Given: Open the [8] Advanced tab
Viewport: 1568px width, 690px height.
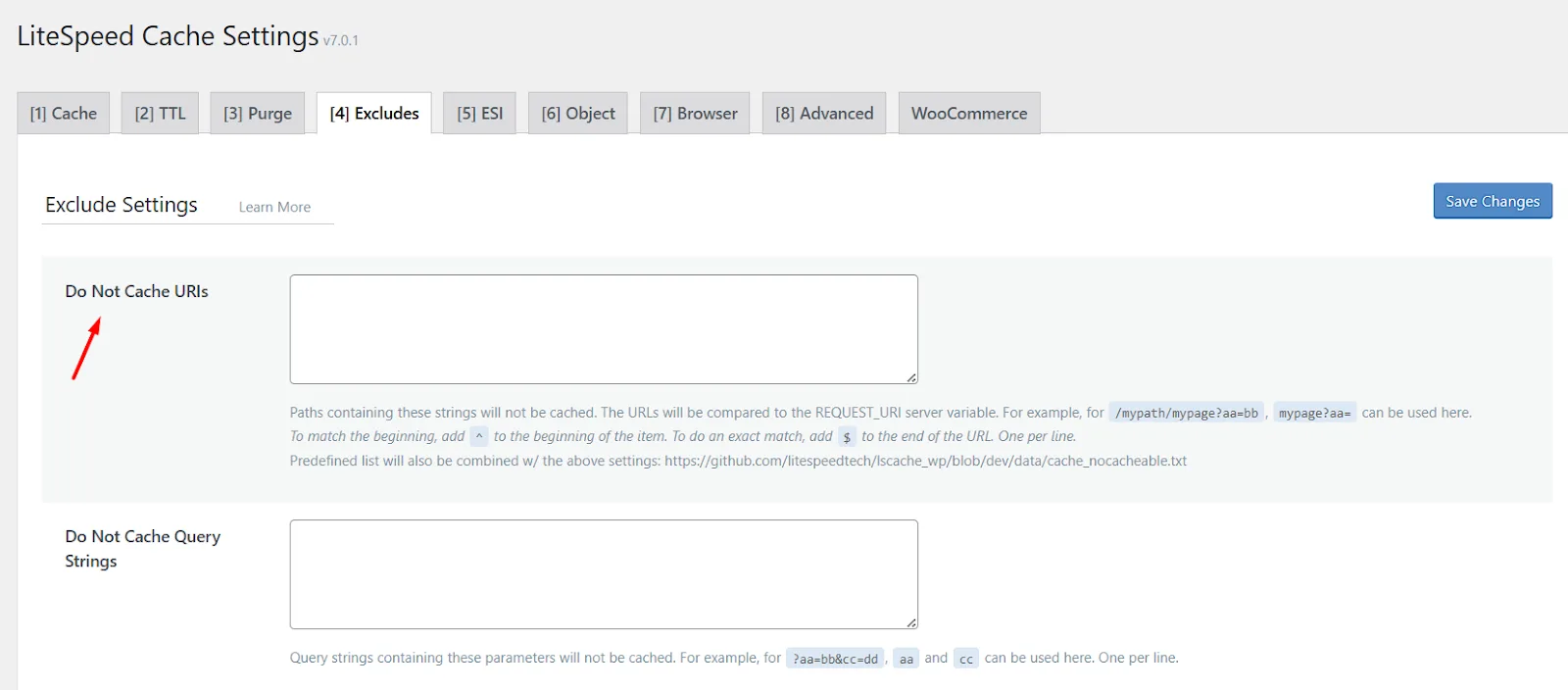Looking at the screenshot, I should [824, 113].
